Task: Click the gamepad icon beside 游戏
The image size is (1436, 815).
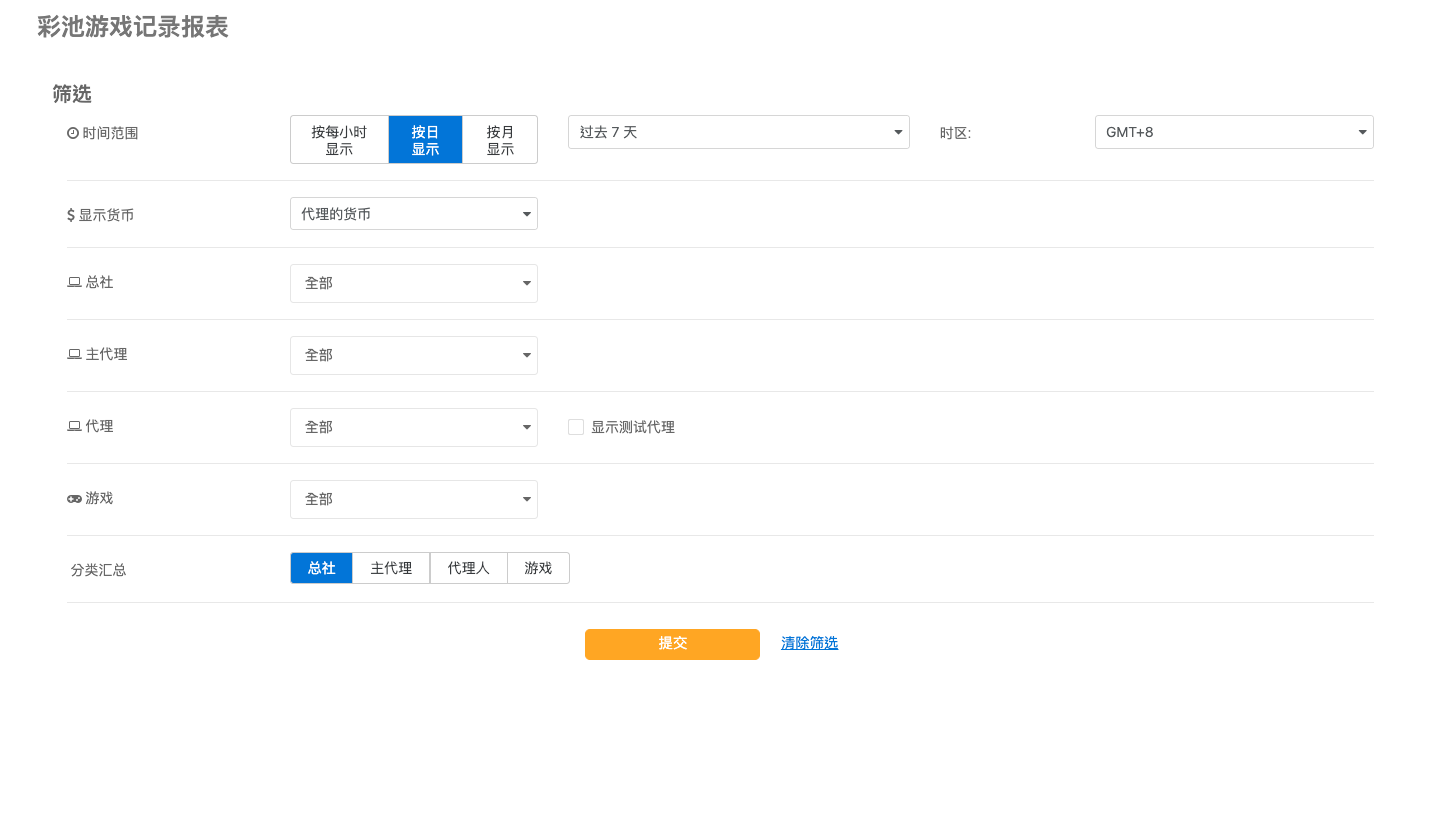Action: [74, 499]
